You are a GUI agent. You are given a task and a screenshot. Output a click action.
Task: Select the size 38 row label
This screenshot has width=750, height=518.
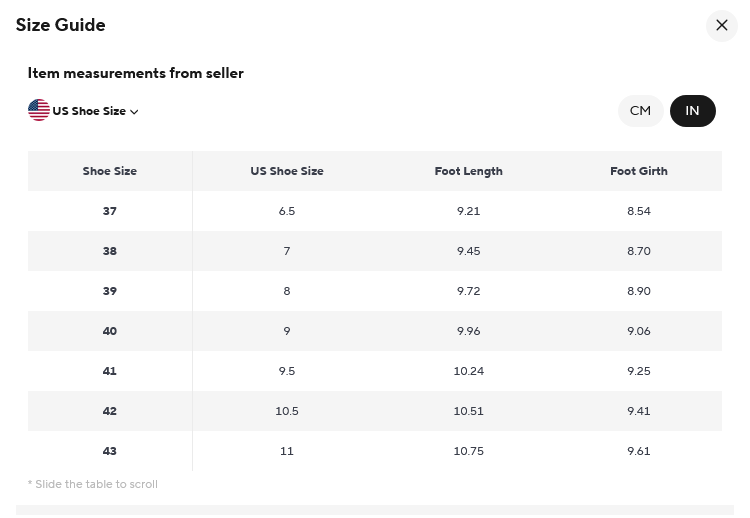click(110, 251)
